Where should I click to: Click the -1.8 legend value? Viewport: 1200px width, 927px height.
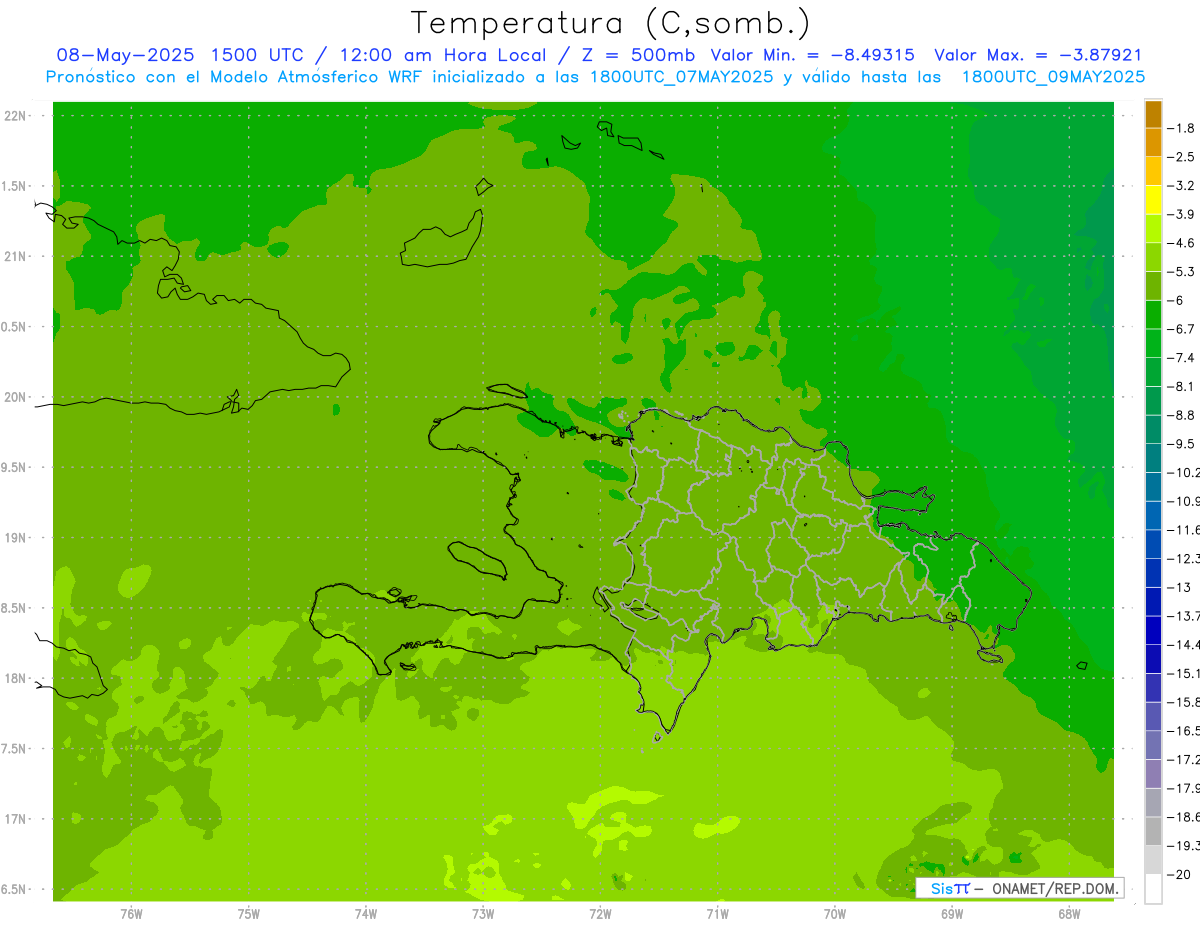(x=1181, y=128)
